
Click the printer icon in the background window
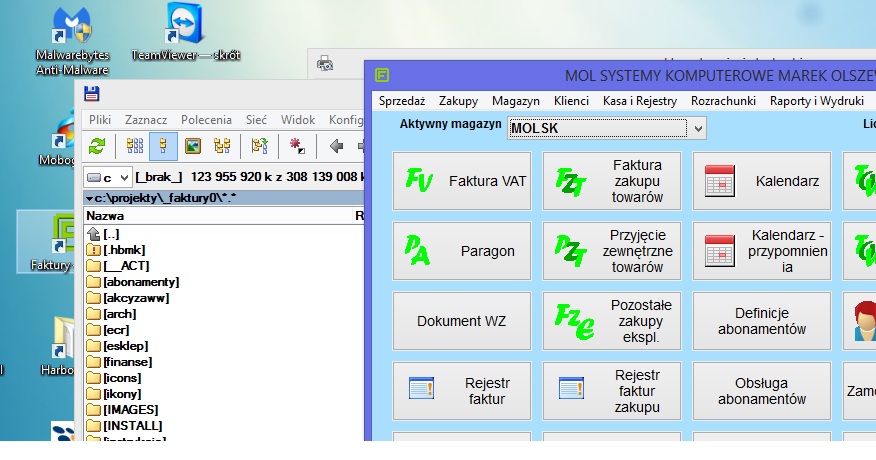(x=325, y=63)
